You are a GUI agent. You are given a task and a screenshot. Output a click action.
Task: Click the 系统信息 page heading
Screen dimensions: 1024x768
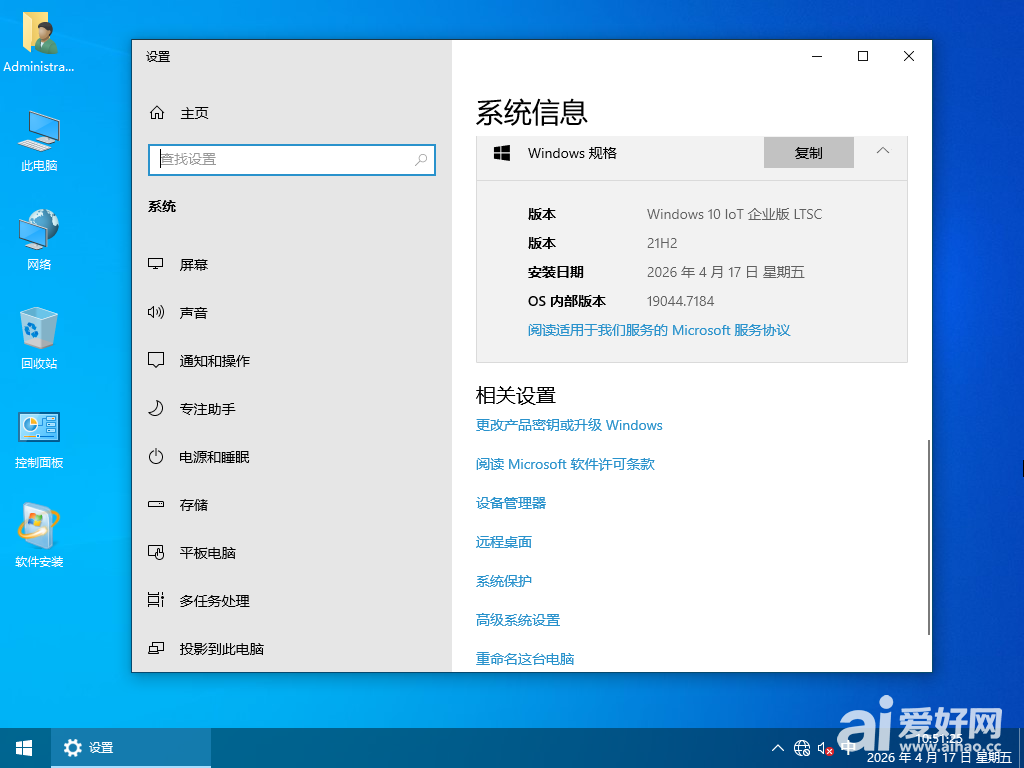click(532, 112)
